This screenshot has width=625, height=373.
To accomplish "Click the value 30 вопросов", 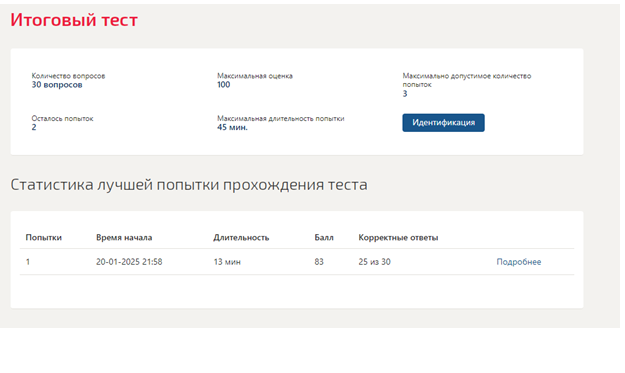I will click(57, 84).
